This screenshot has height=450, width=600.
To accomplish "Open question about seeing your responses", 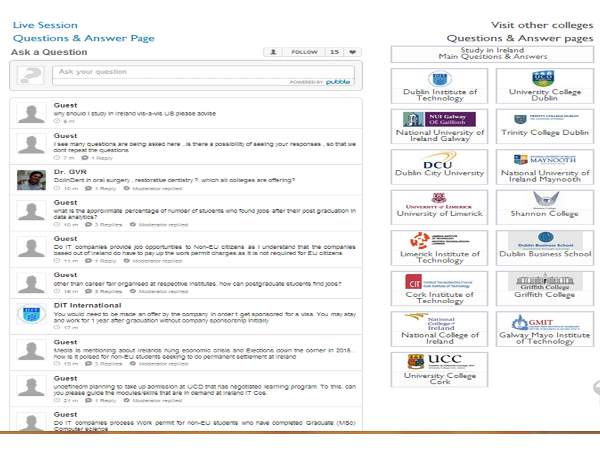I will click(205, 147).
